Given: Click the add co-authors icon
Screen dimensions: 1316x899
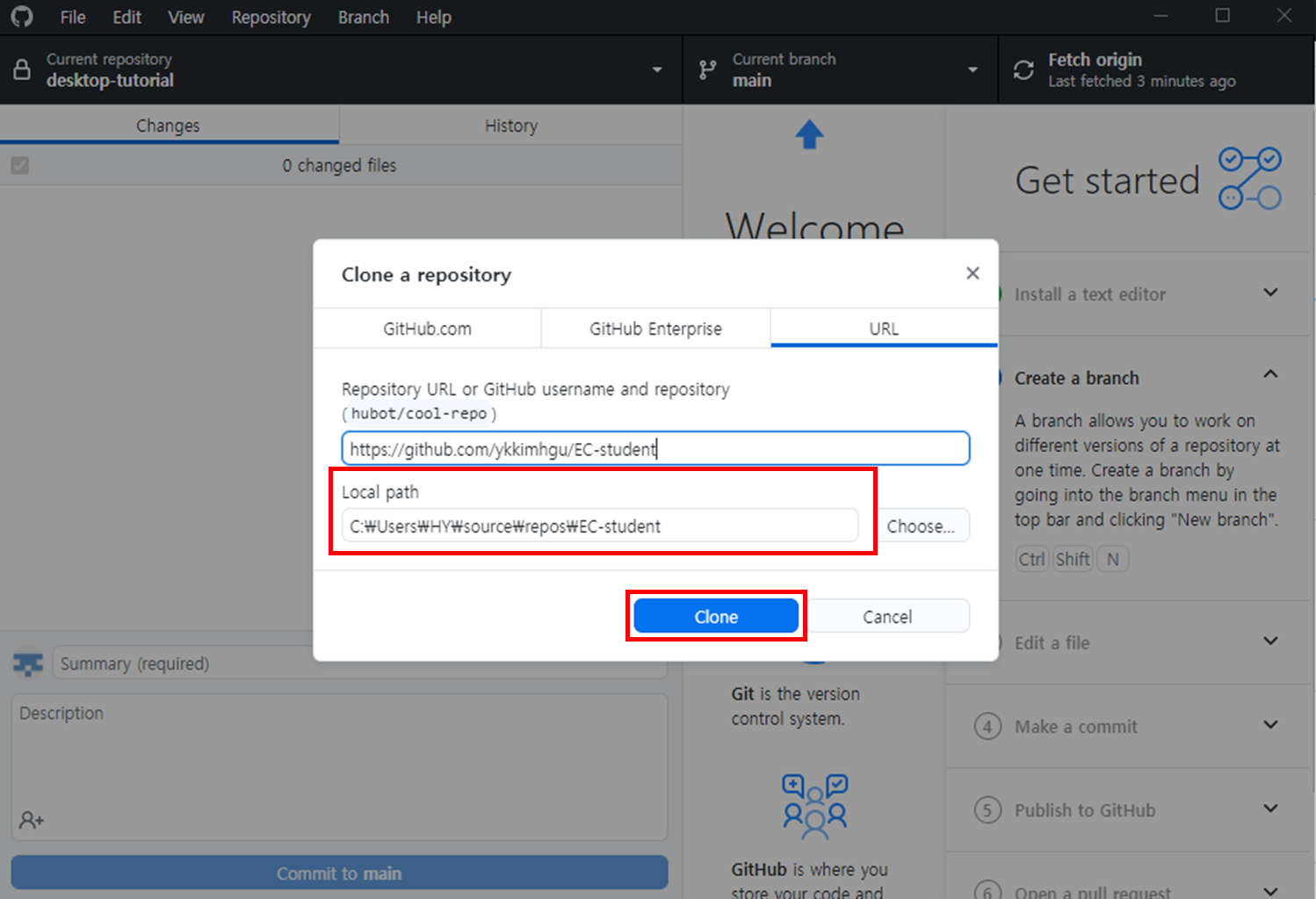Looking at the screenshot, I should tap(32, 820).
